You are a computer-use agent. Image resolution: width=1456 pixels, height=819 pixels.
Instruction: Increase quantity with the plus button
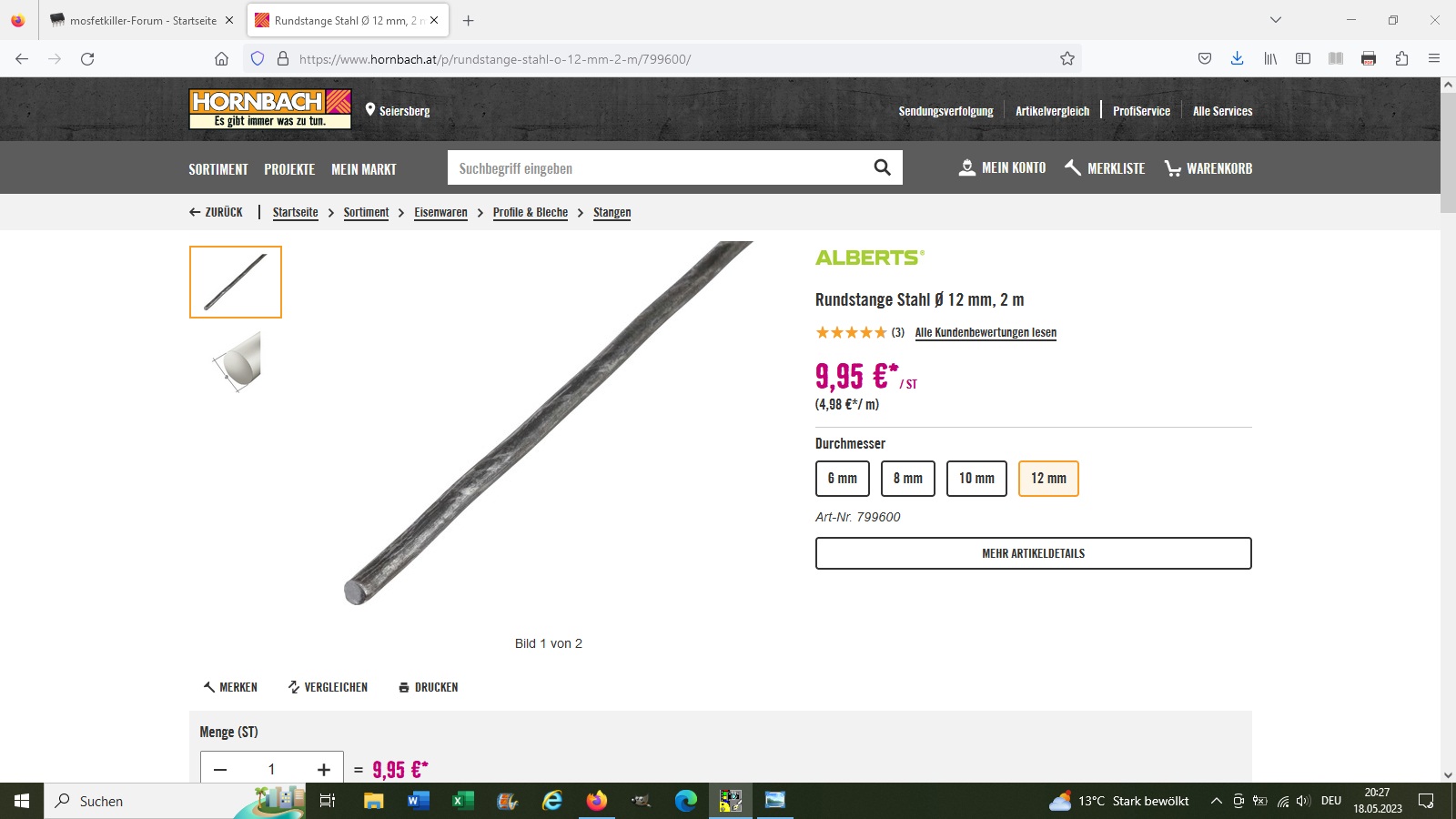(x=323, y=770)
